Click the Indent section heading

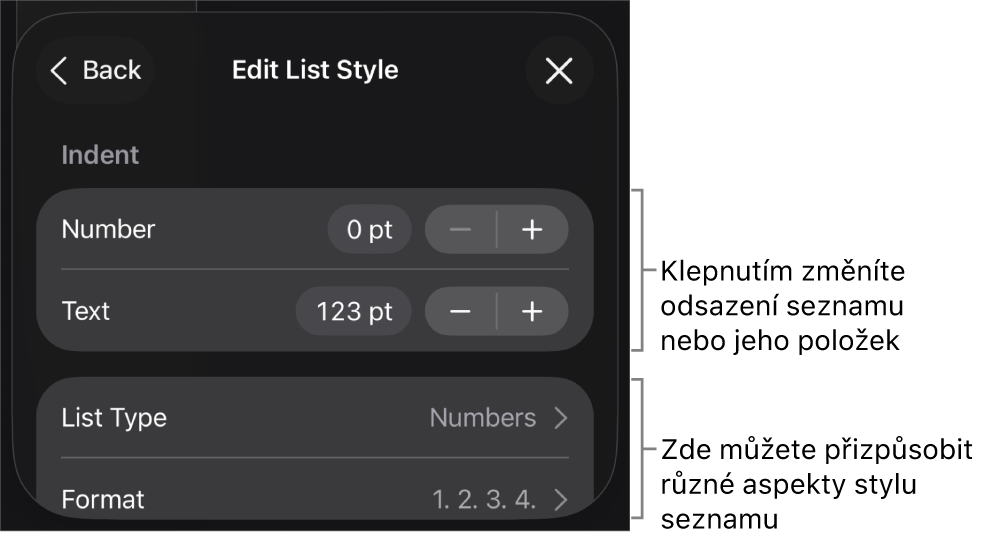(x=100, y=155)
